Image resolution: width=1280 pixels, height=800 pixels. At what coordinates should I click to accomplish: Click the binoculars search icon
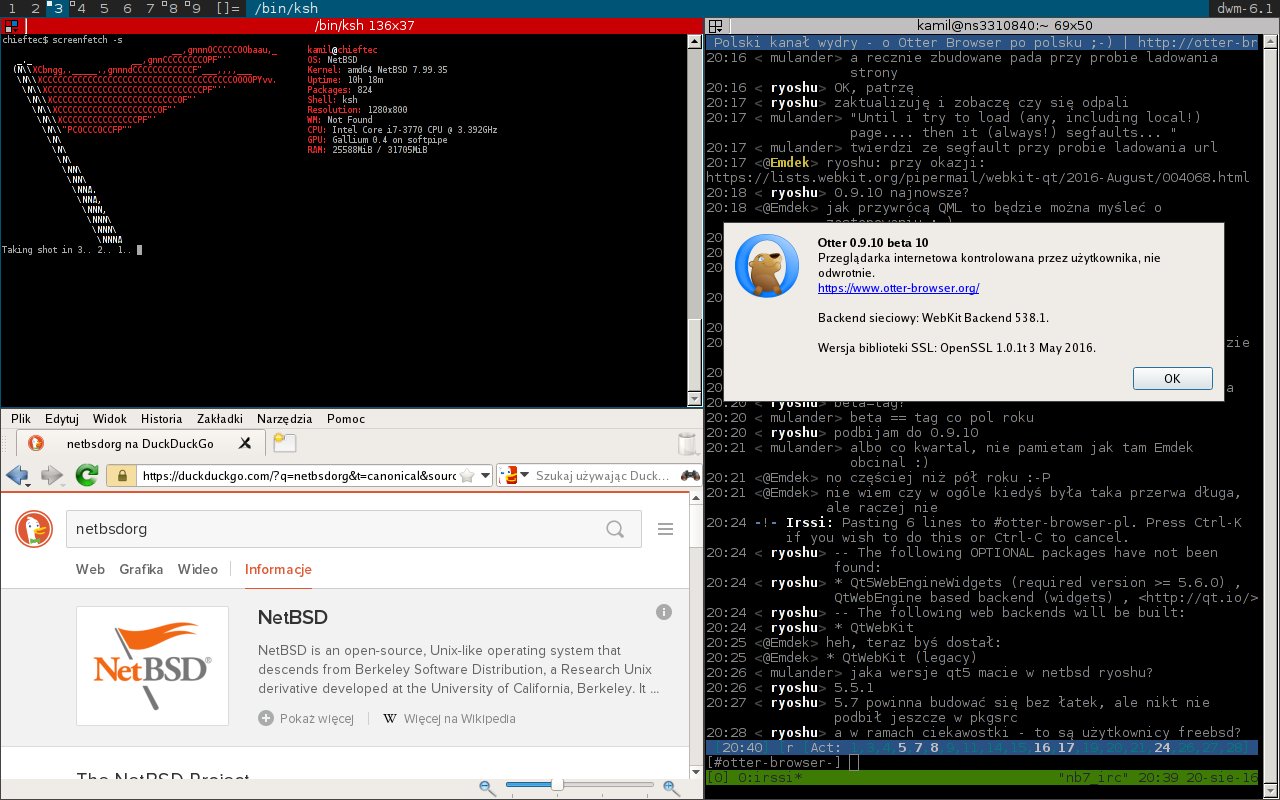click(690, 476)
